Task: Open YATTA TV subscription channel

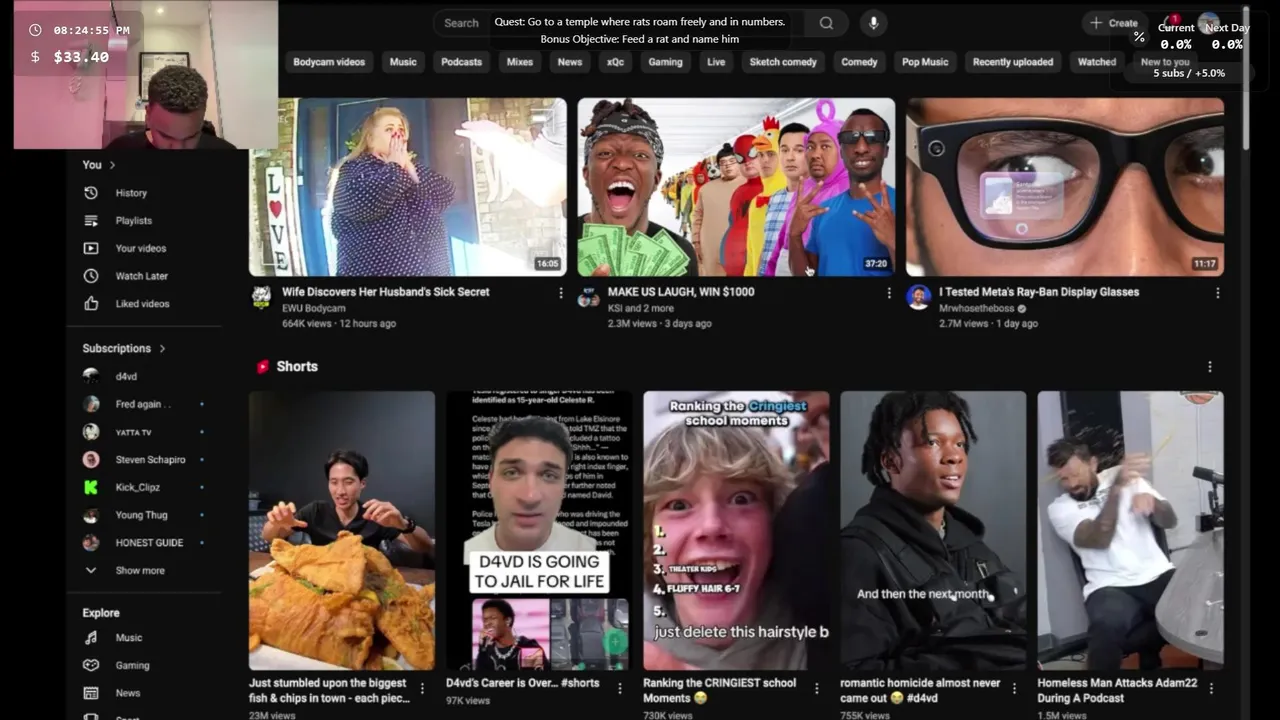Action: click(133, 432)
